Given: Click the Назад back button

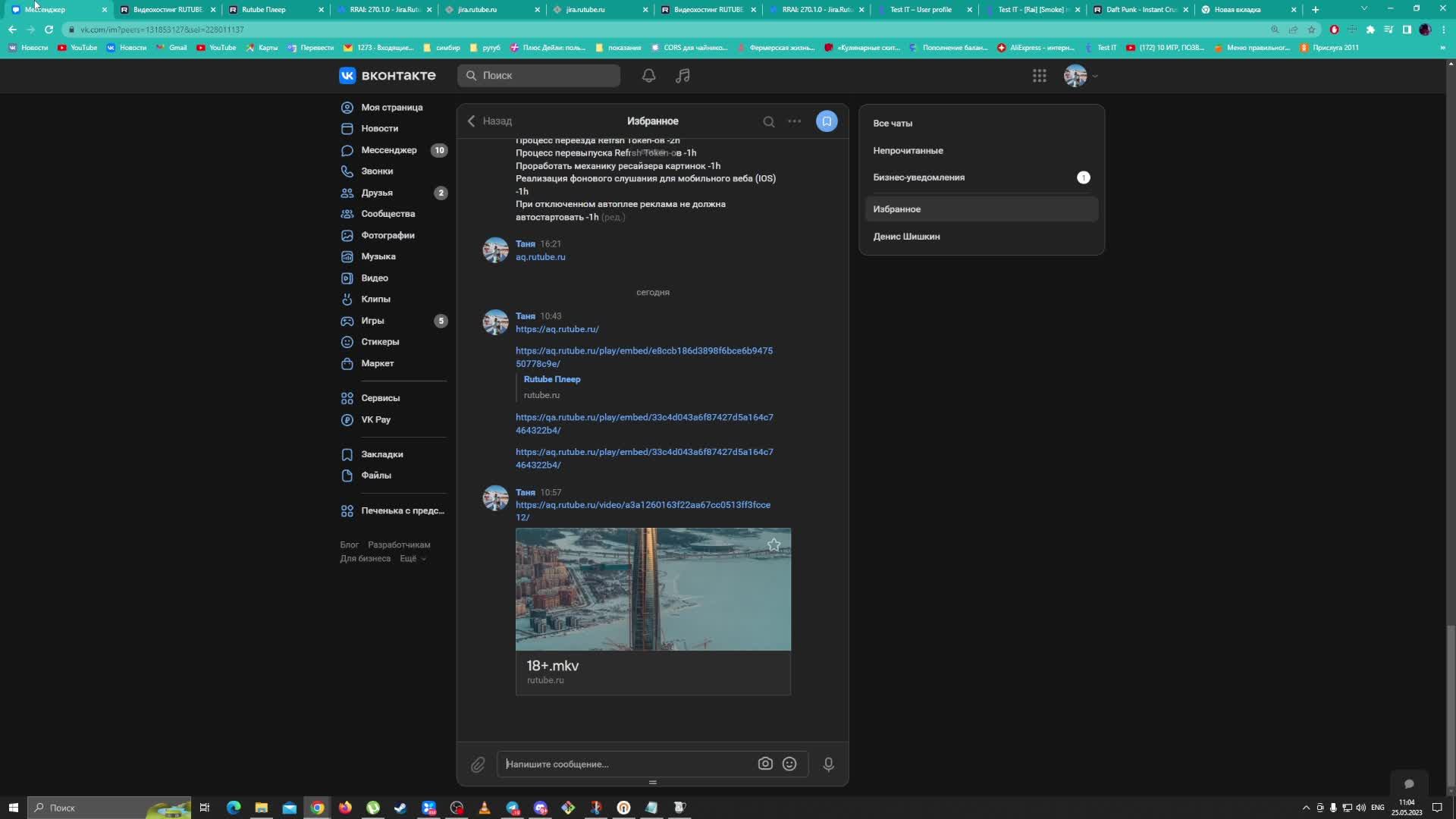Looking at the screenshot, I should (x=490, y=121).
